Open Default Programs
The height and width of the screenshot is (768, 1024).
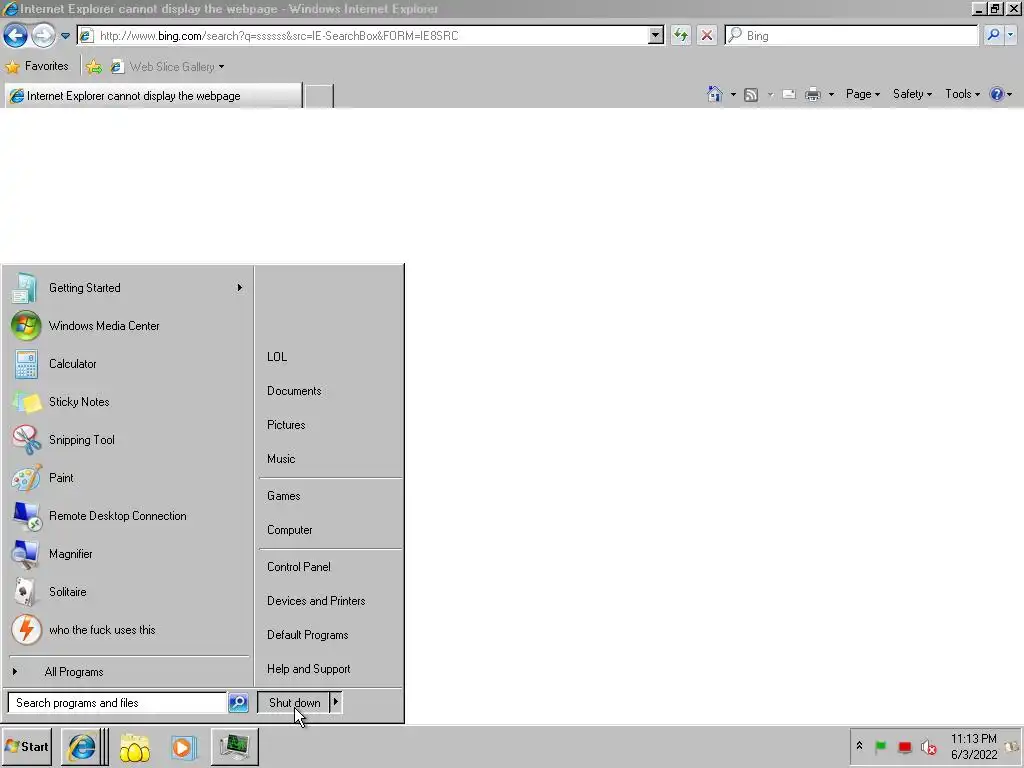tap(330, 635)
